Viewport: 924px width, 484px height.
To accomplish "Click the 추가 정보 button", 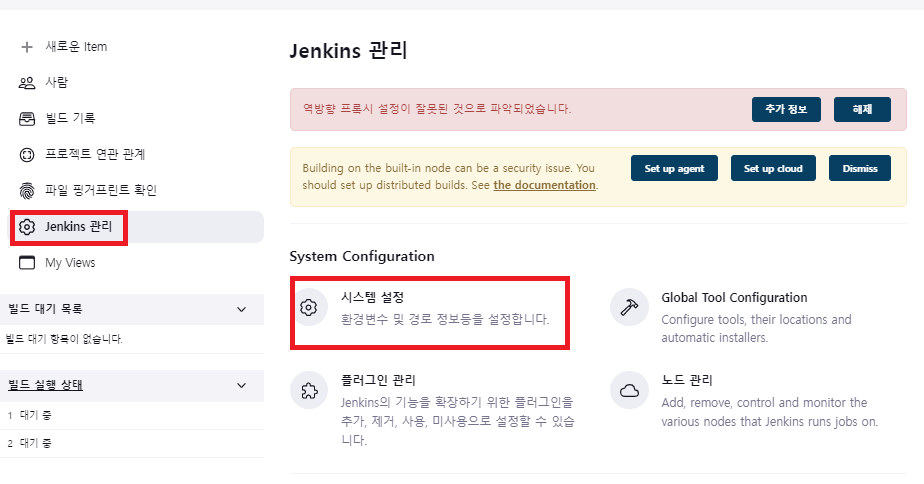I will click(786, 109).
